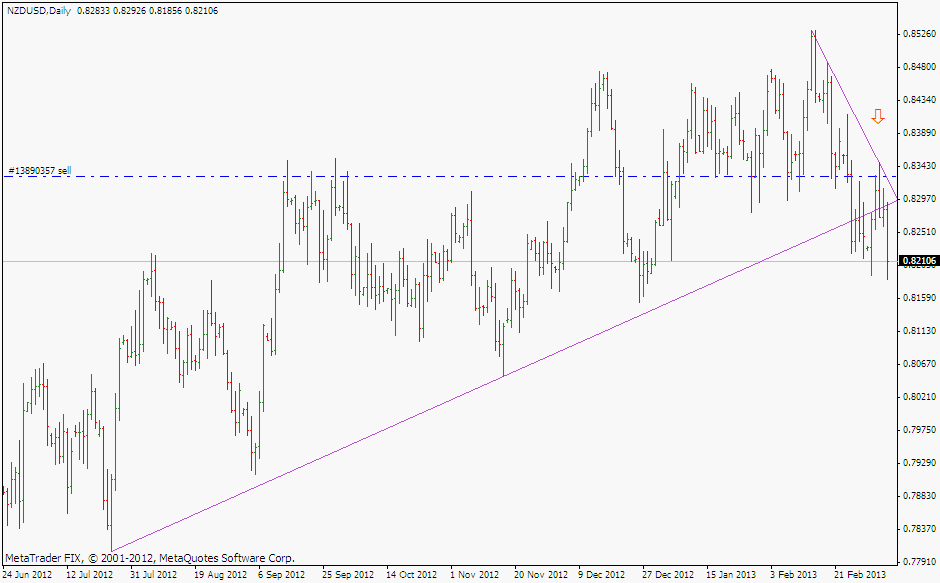Select the rising purple trendline

(x=500, y=377)
